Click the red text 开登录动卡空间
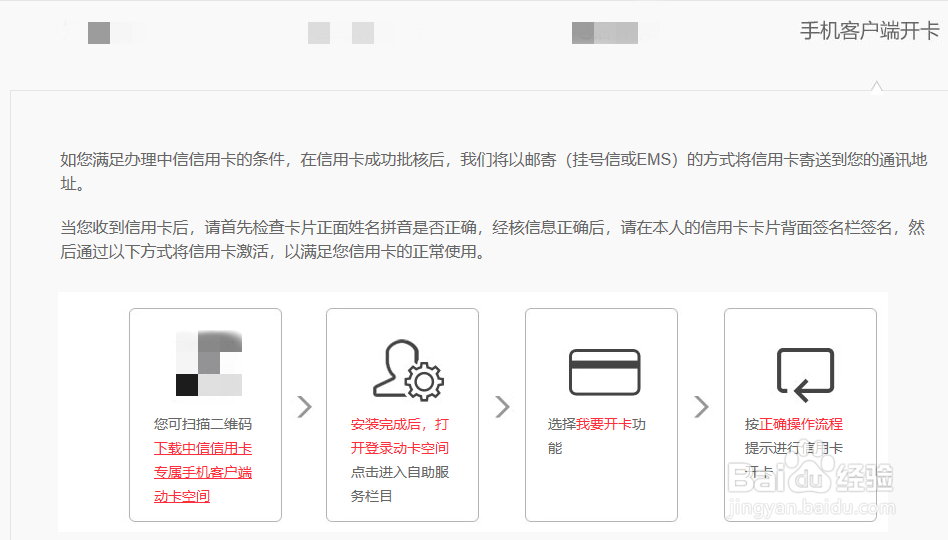 [x=400, y=449]
